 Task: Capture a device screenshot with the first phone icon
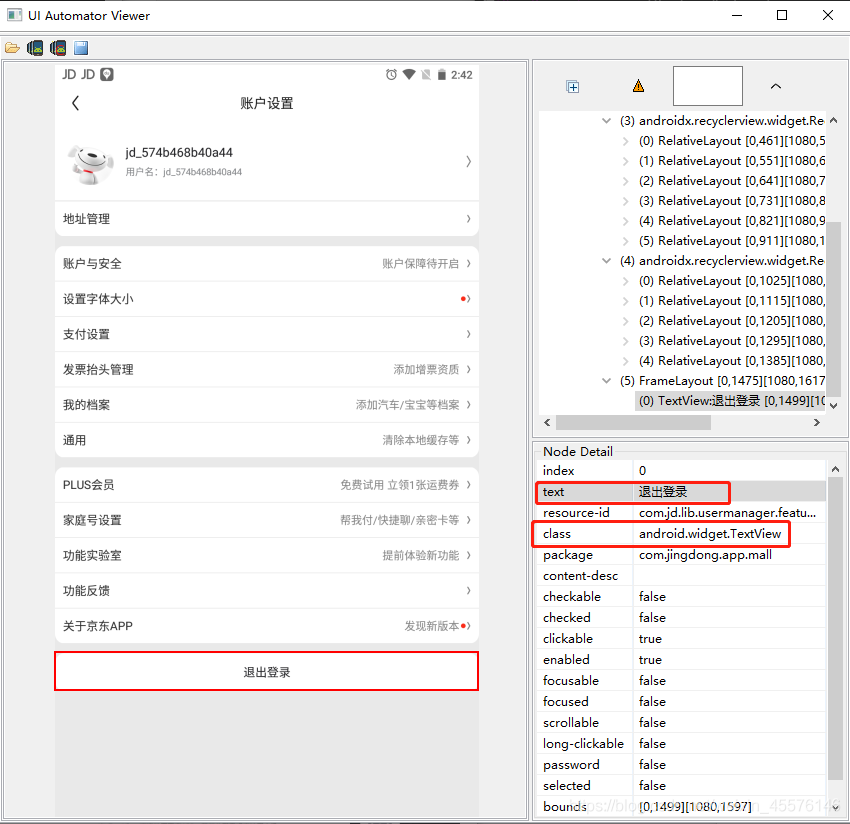(x=35, y=48)
